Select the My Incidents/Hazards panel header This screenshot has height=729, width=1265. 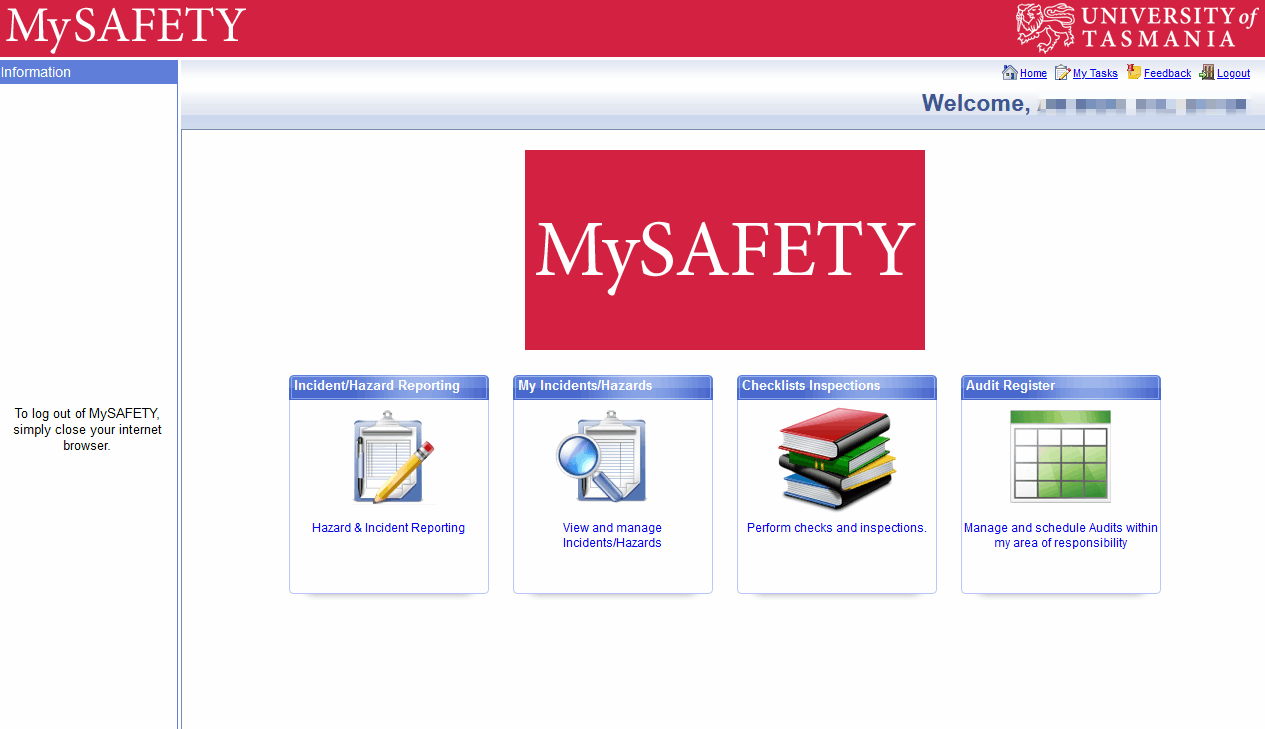pos(613,387)
